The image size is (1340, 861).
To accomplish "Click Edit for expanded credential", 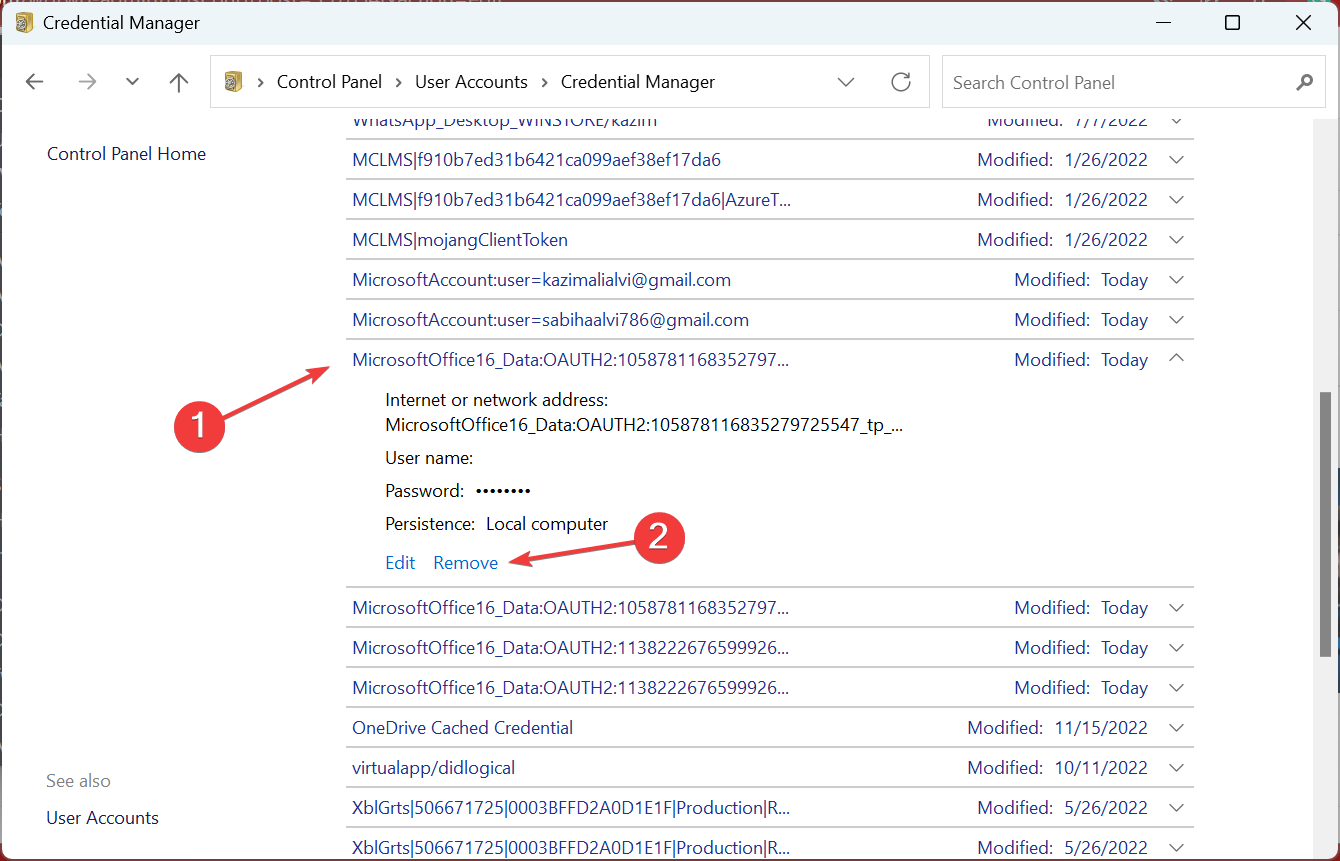I will coord(400,563).
